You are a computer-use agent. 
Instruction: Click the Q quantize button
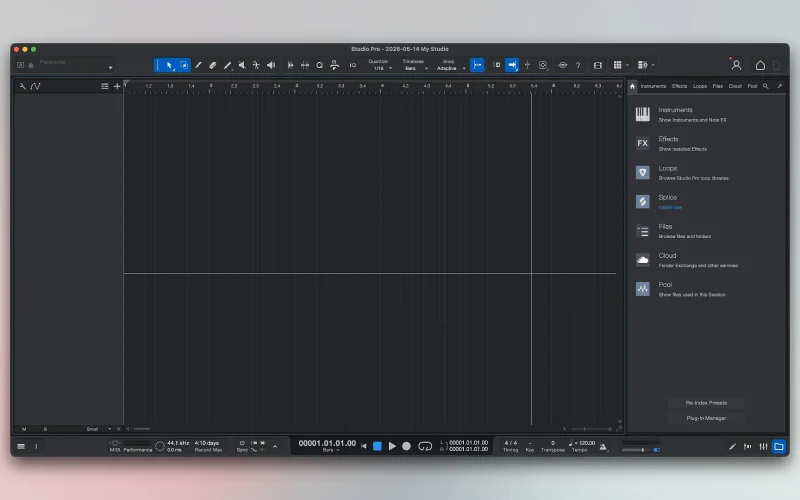click(319, 65)
